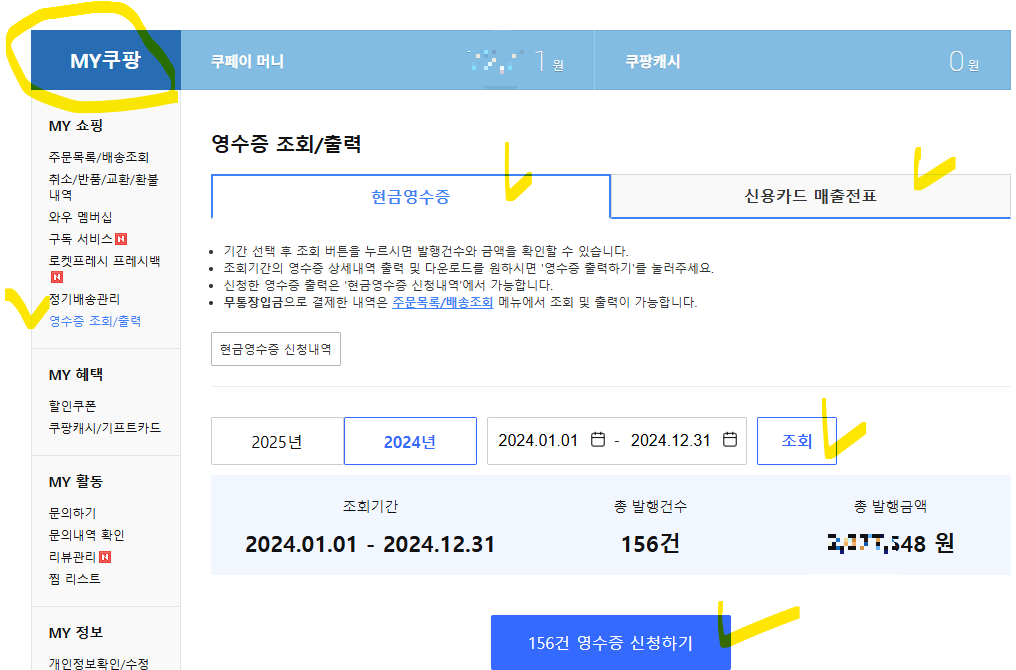Click the MY 쇼핑 section header
The height and width of the screenshot is (670, 1016).
(x=76, y=126)
